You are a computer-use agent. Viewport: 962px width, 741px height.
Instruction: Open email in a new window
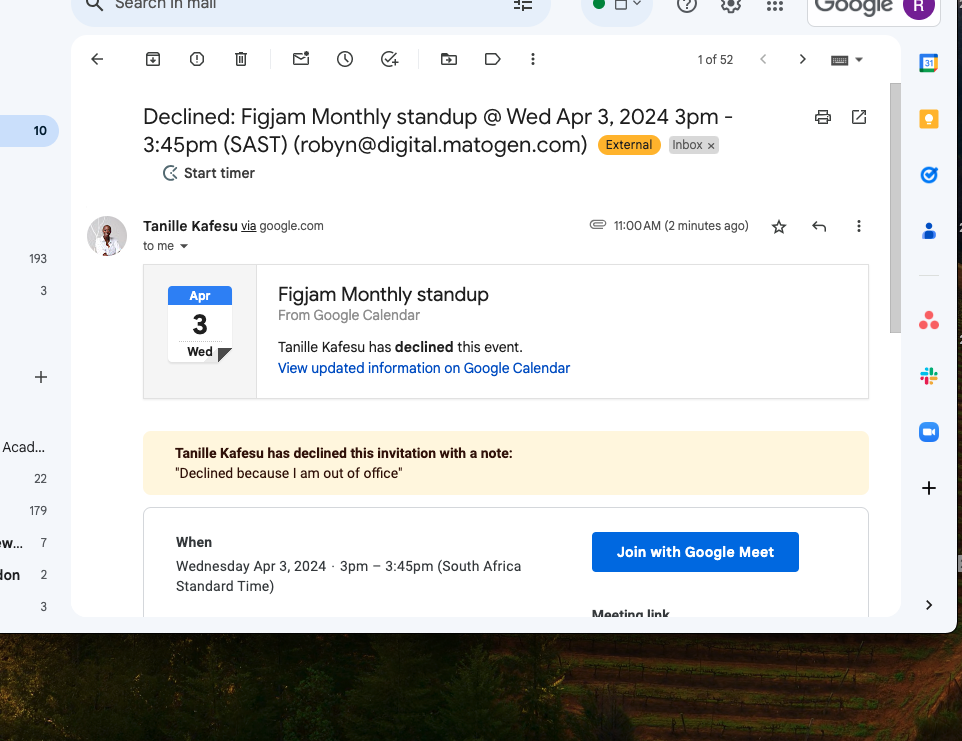tap(859, 117)
